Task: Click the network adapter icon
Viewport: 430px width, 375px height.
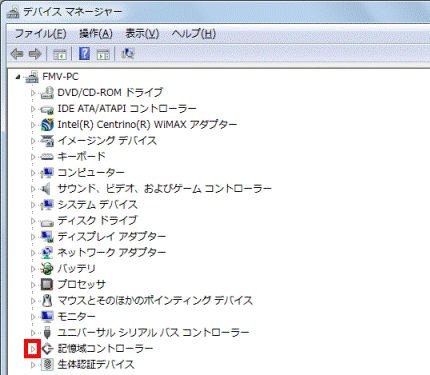Action: click(47, 253)
